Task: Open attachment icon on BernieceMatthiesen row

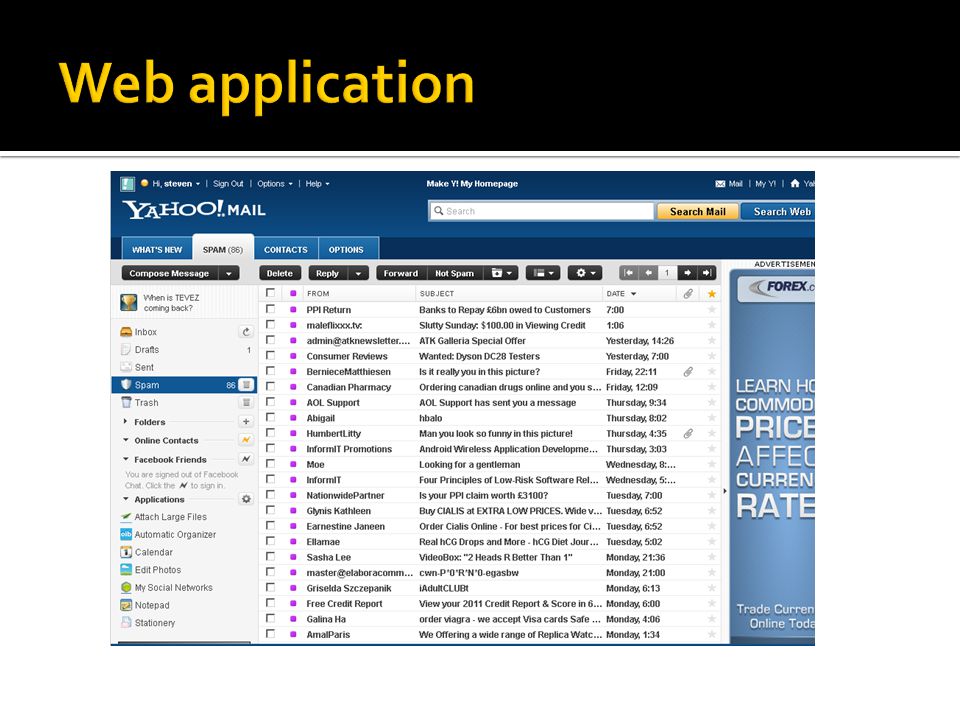Action: pyautogui.click(x=688, y=372)
